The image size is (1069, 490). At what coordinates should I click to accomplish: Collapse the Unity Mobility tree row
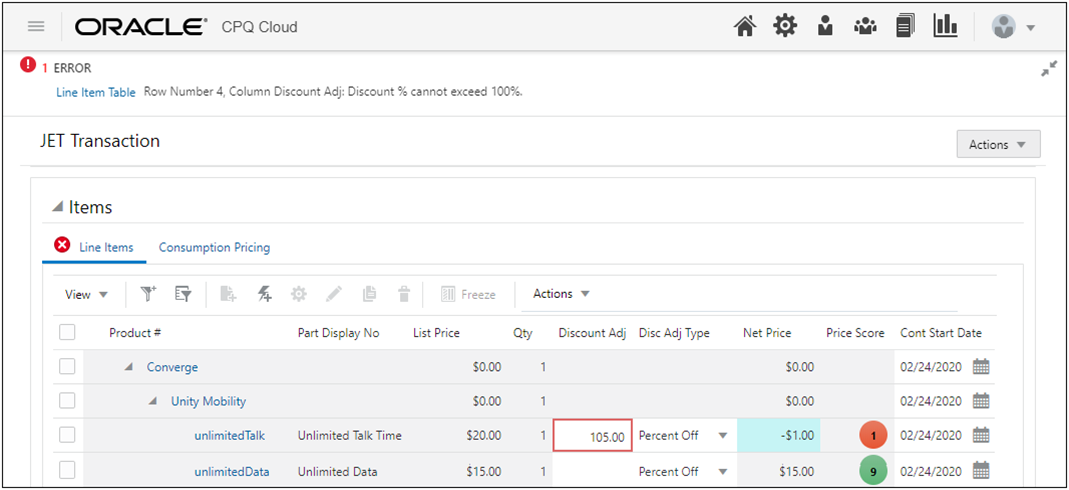coord(153,401)
